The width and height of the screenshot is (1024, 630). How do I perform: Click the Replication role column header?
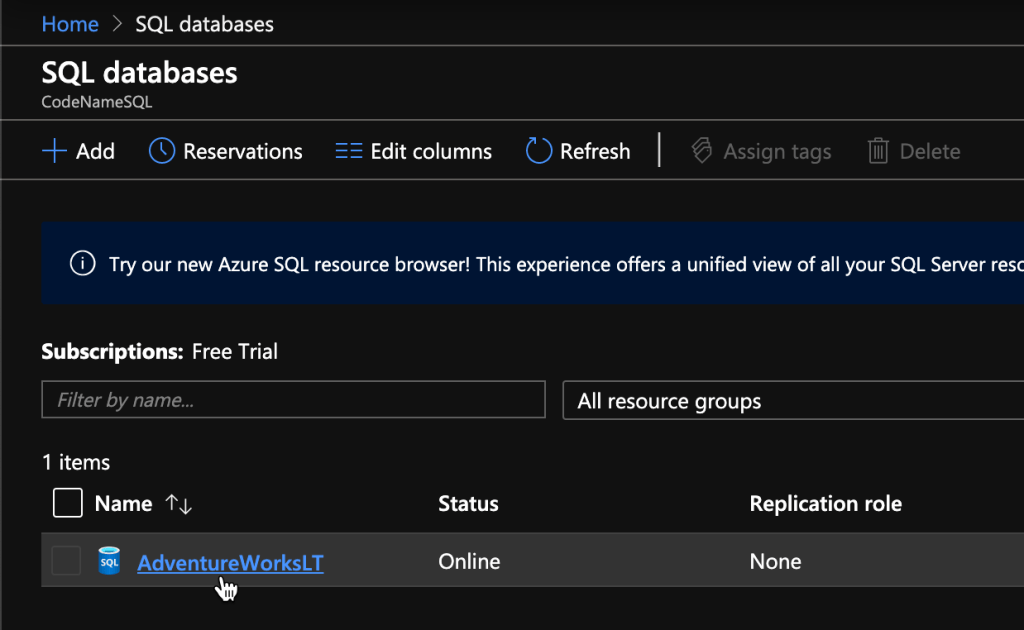[825, 504]
